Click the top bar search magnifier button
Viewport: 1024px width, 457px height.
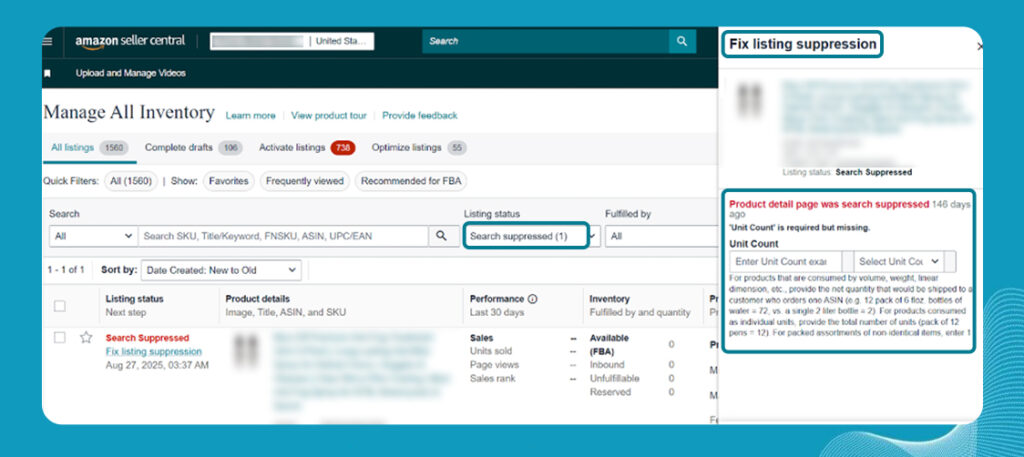coord(682,41)
